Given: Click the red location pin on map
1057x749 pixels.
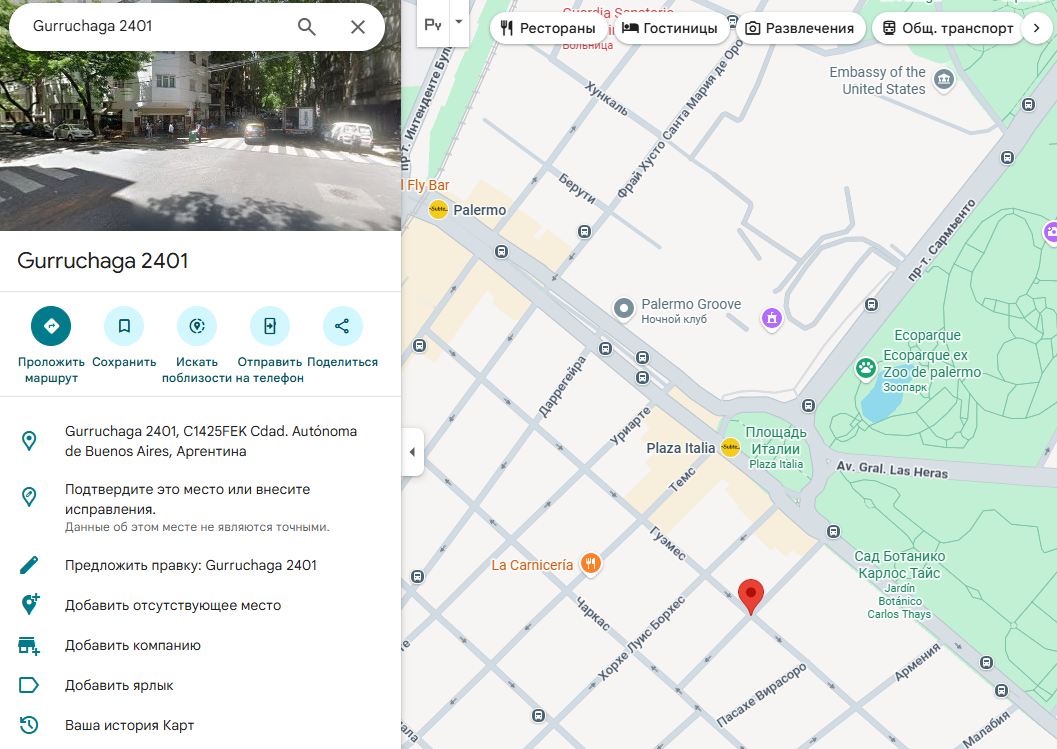Looking at the screenshot, I should [751, 595].
